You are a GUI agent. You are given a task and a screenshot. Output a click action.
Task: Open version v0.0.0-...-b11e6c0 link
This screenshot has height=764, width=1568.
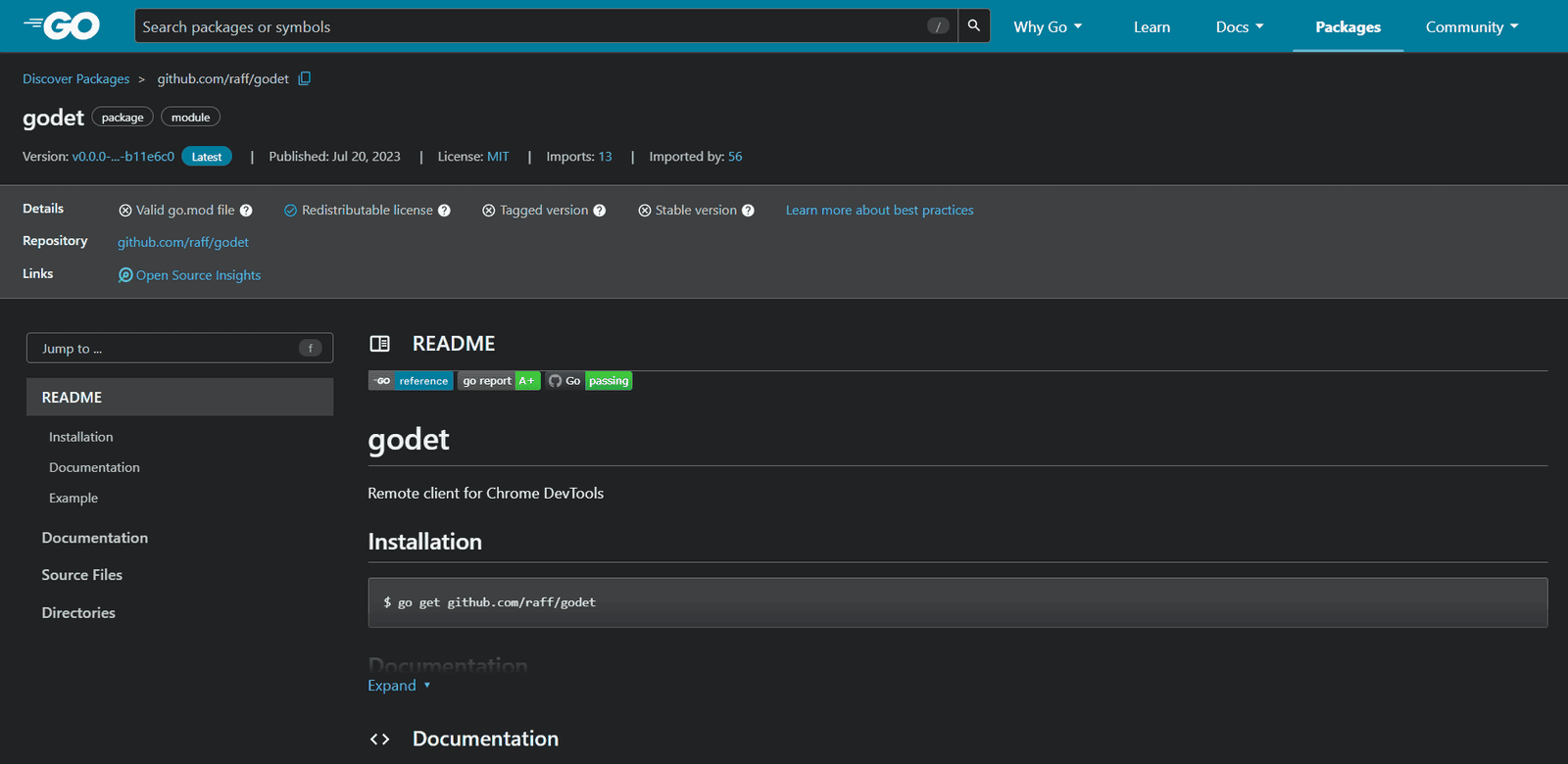pyautogui.click(x=122, y=157)
